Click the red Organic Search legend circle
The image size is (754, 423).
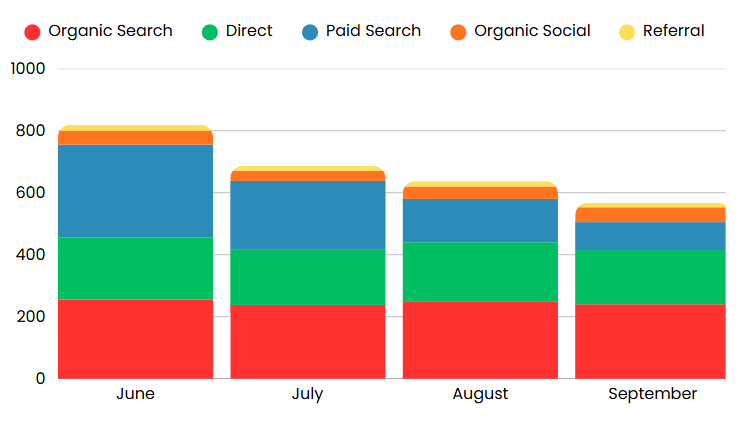(x=32, y=32)
